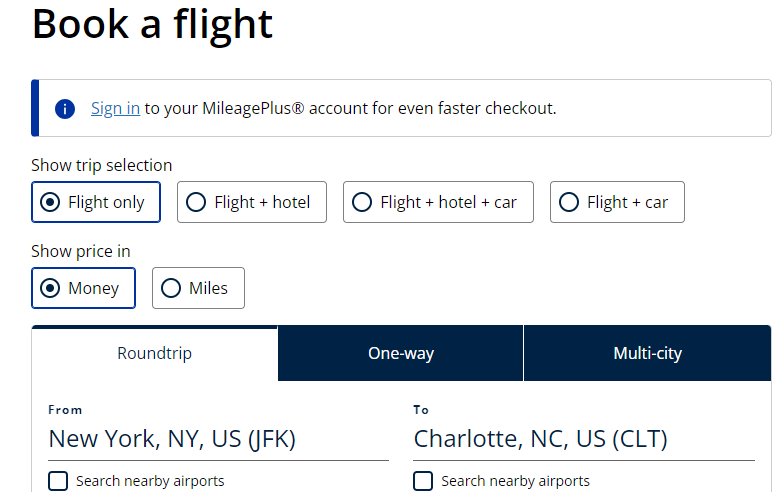Pick the Flight + car option
Screen dimensions: 776x492
(x=616, y=202)
